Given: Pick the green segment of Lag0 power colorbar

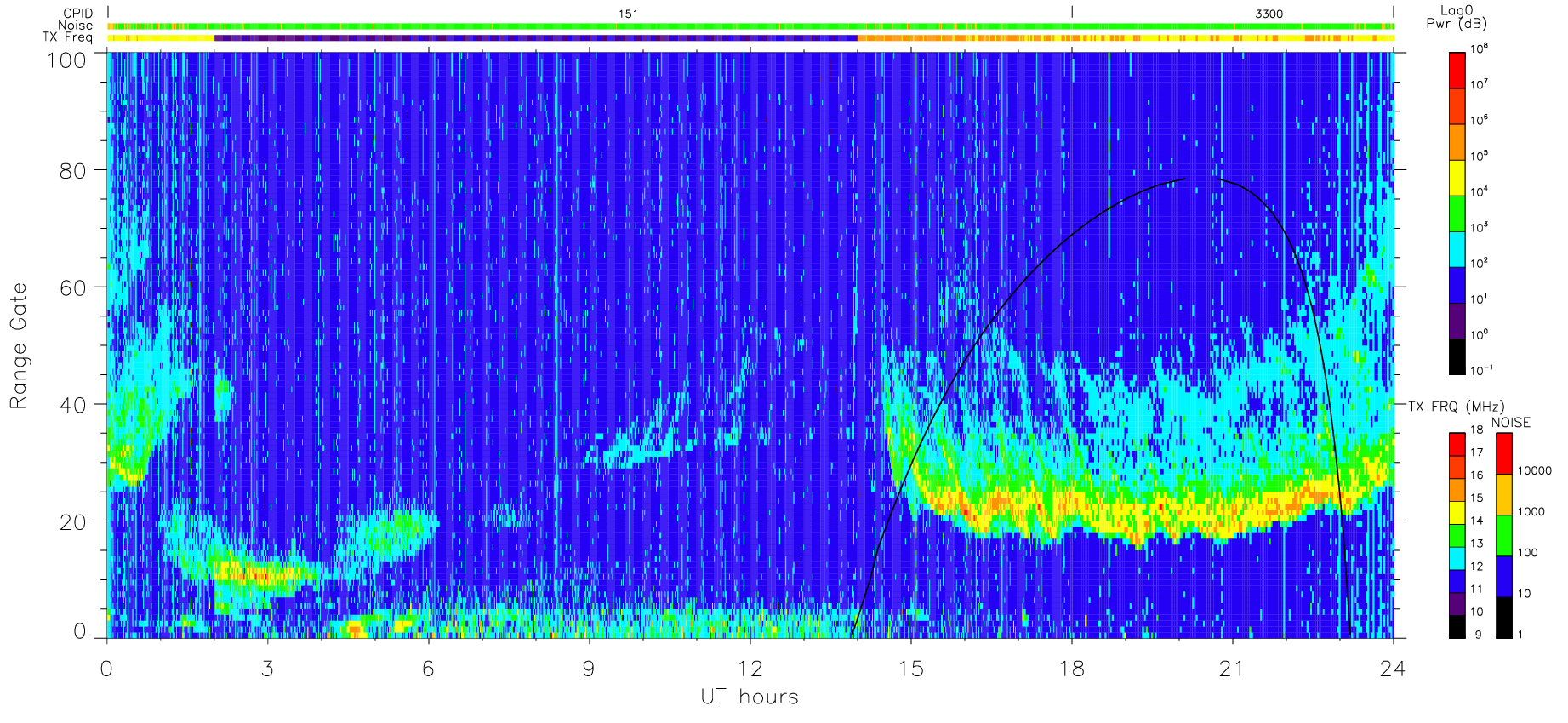Looking at the screenshot, I should point(1457,213).
